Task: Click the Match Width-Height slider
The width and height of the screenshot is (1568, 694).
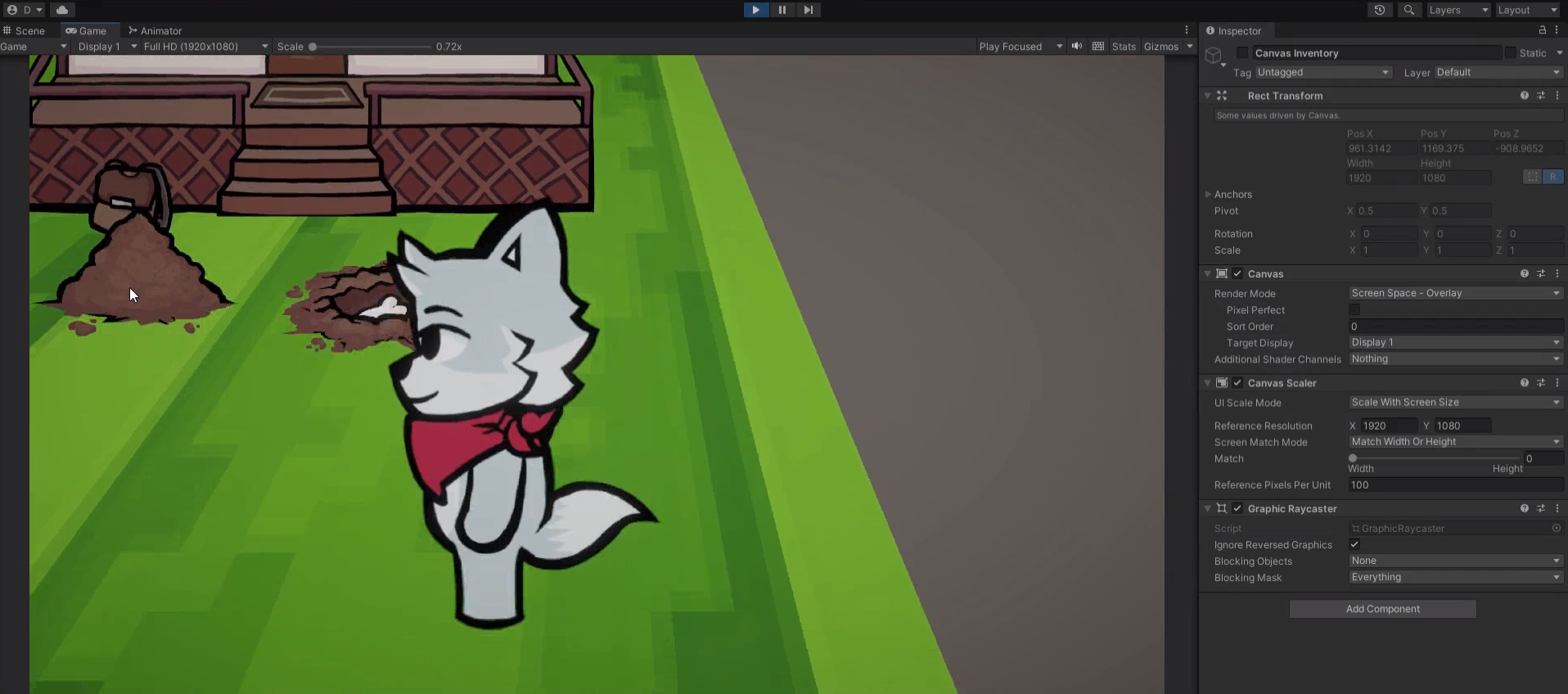Action: pyautogui.click(x=1435, y=459)
